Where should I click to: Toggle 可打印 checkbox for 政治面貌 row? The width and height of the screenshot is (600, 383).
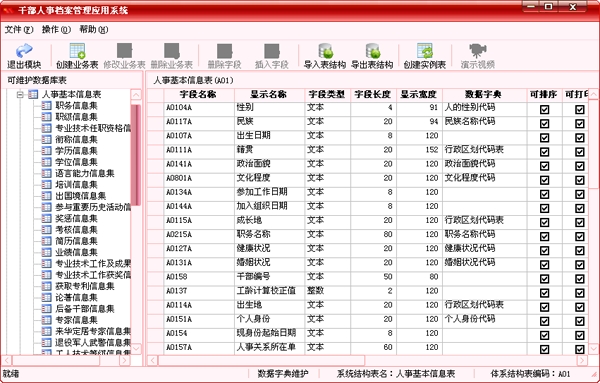click(x=580, y=166)
